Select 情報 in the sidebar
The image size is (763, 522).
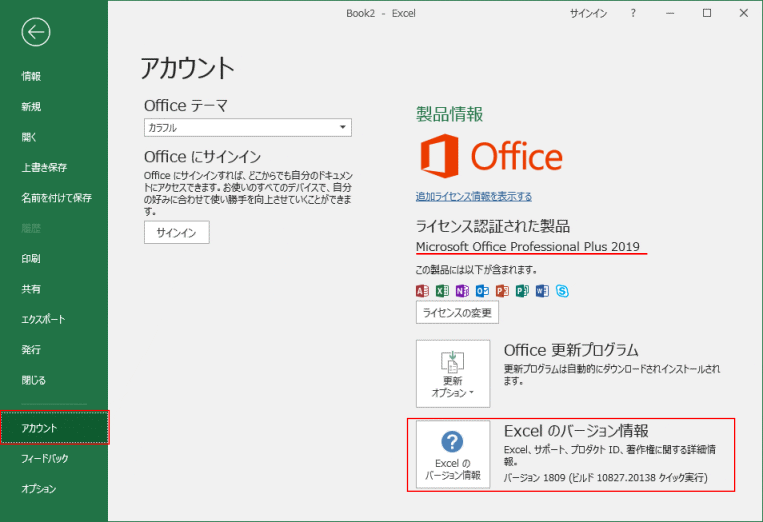(x=31, y=76)
